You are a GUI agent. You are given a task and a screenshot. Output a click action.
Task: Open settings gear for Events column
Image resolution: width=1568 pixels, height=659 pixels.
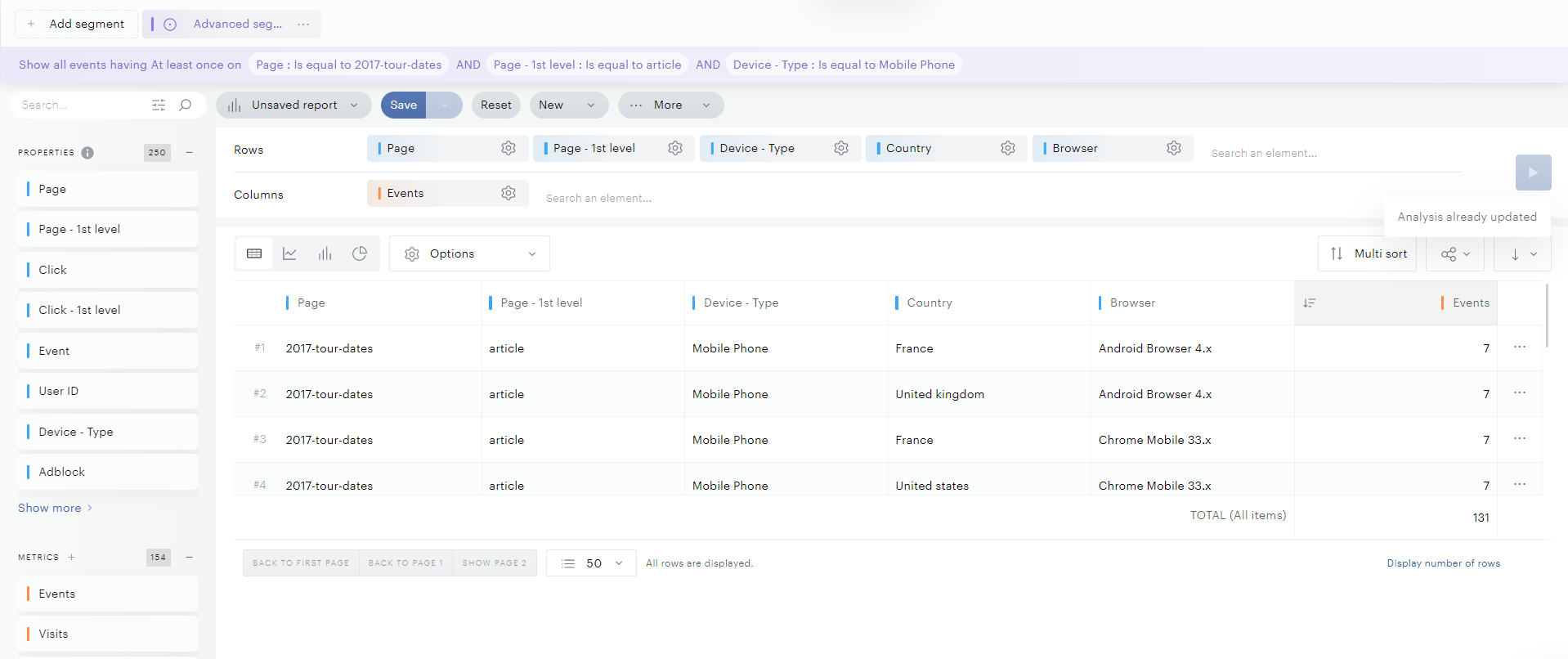(x=508, y=193)
